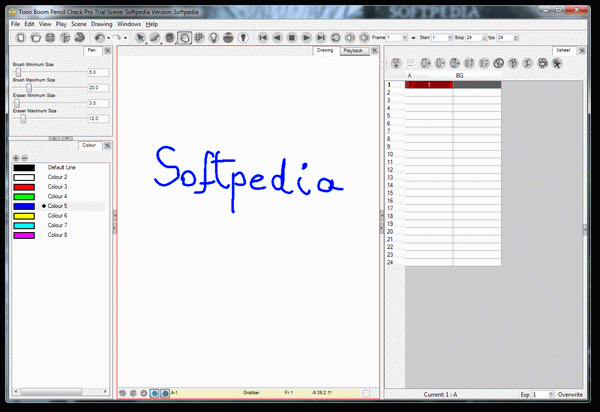Jump to first frame button
This screenshot has width=600, height=412.
262,37
